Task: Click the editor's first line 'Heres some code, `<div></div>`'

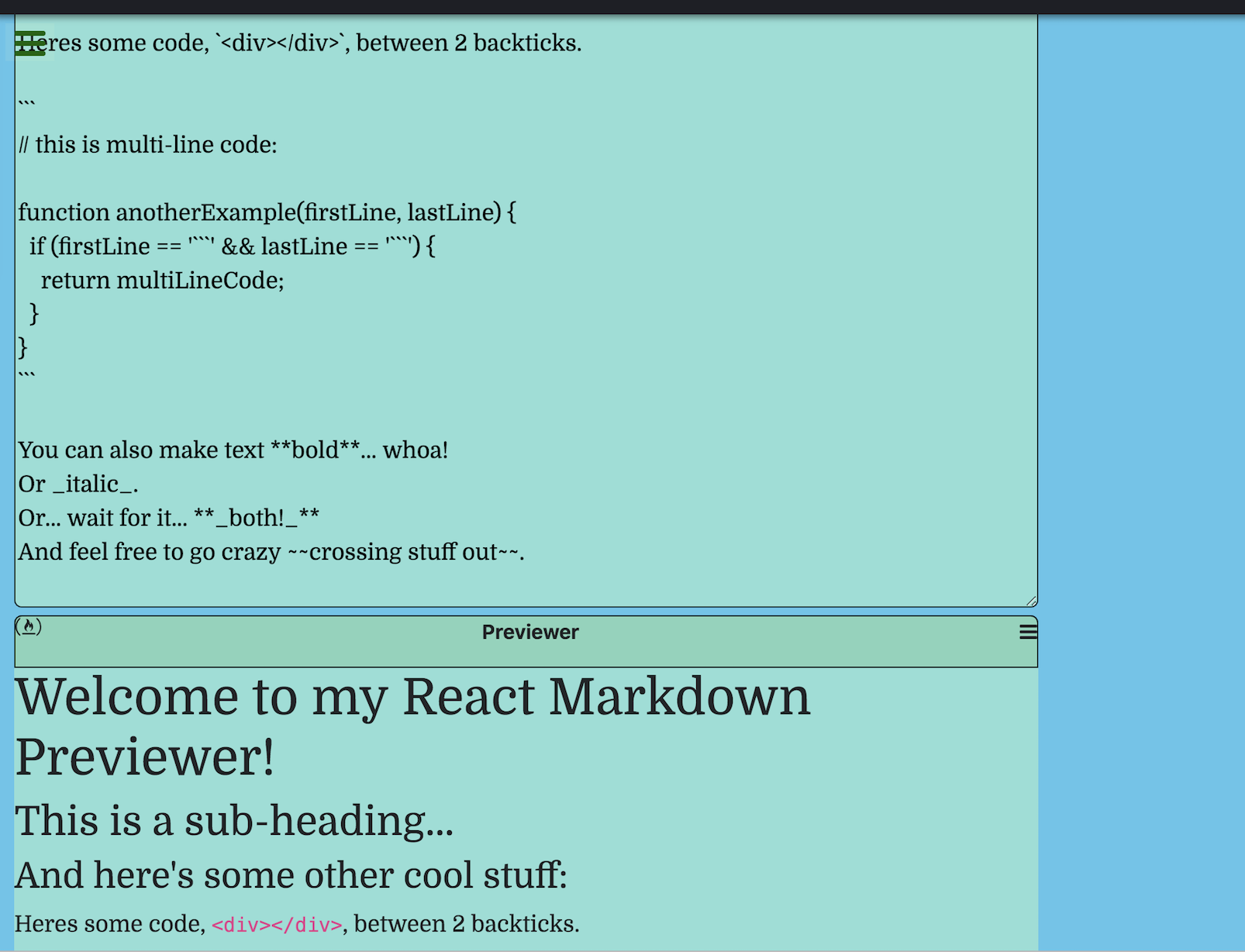Action: [x=300, y=43]
